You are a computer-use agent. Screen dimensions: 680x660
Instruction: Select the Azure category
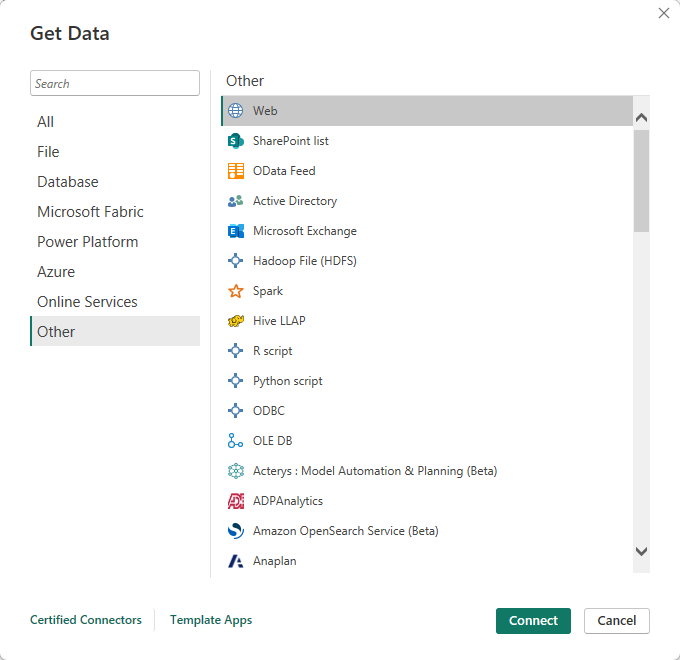[115, 271]
